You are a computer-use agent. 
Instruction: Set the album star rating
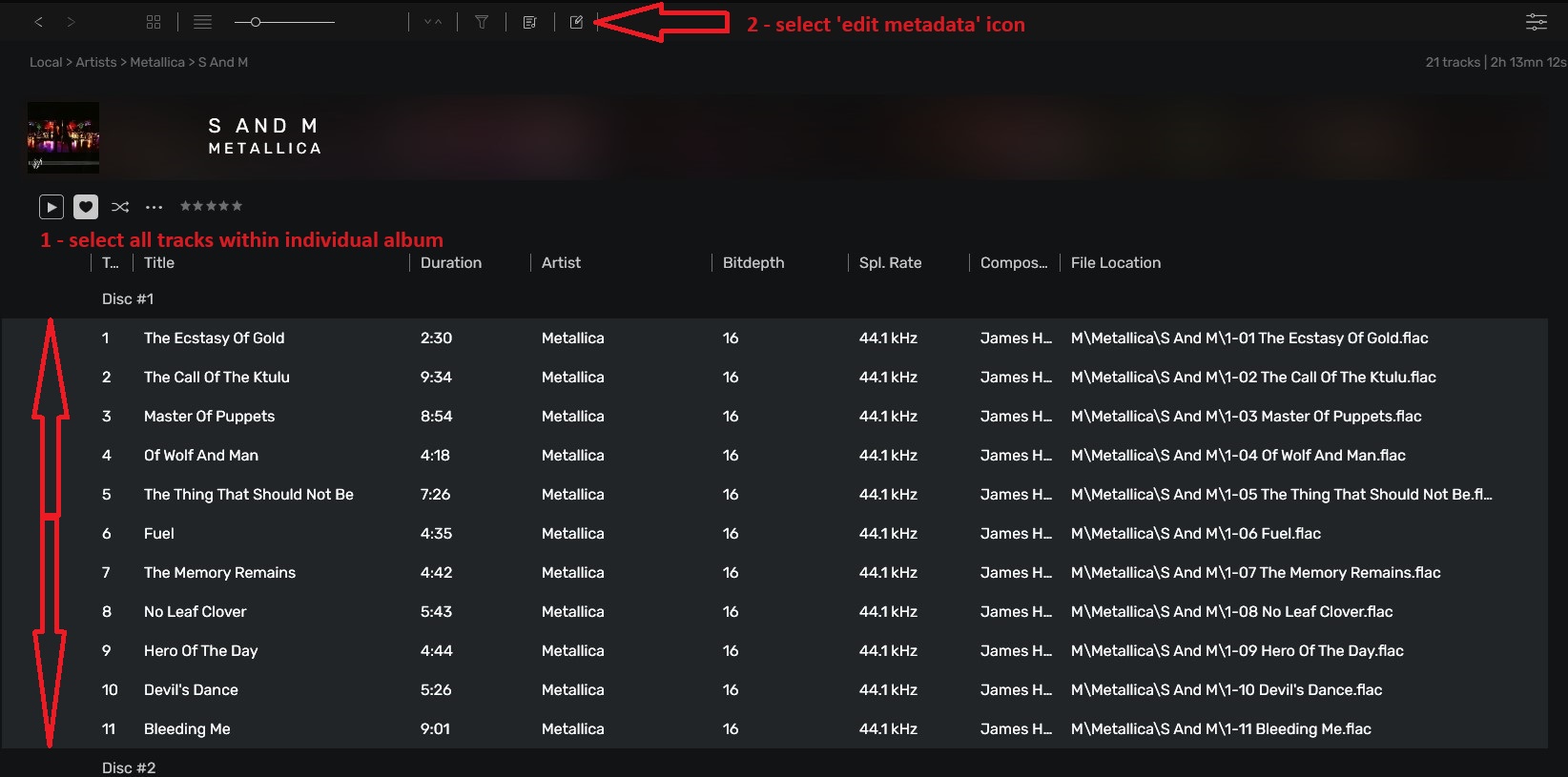(211, 206)
